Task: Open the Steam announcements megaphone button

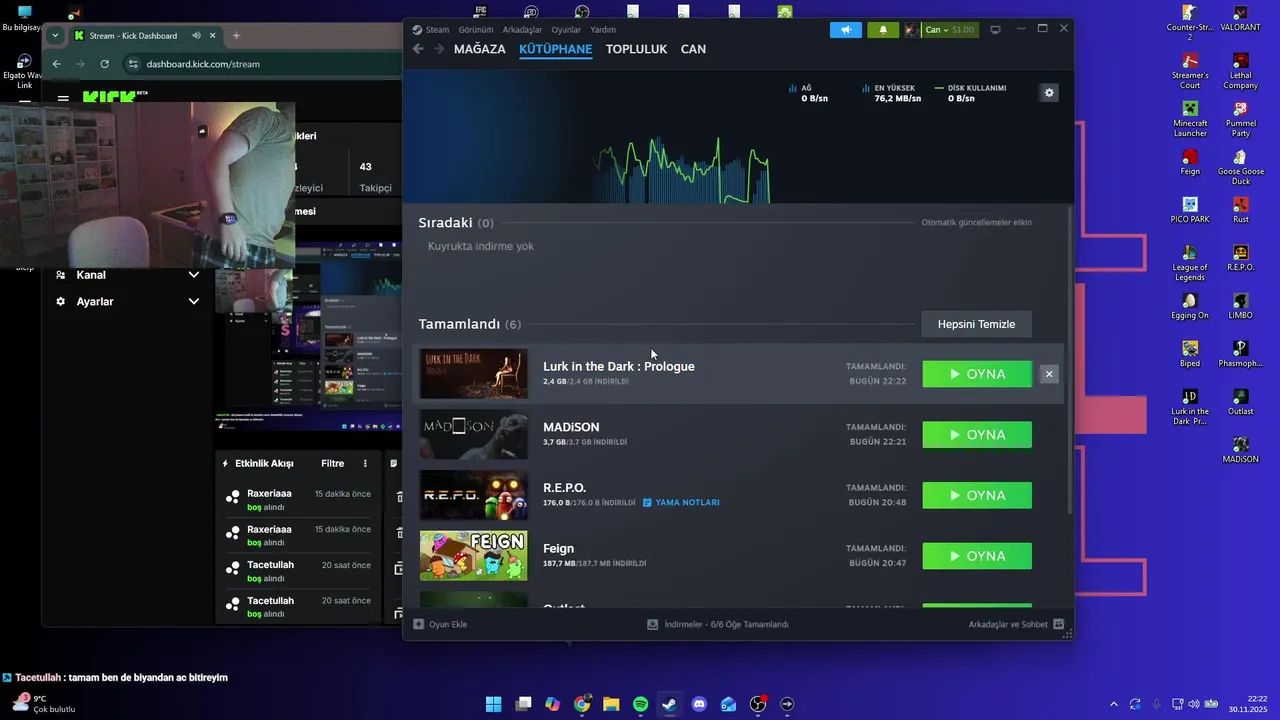Action: [x=845, y=30]
